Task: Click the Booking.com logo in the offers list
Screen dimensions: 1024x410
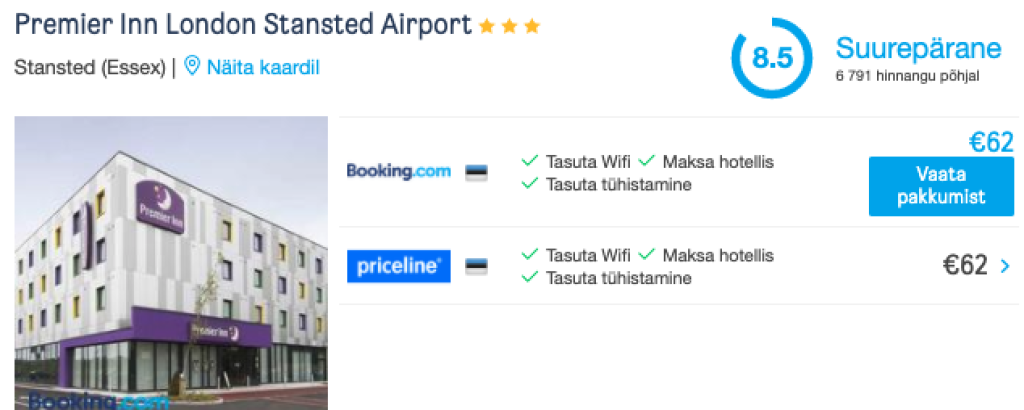Action: click(x=398, y=171)
